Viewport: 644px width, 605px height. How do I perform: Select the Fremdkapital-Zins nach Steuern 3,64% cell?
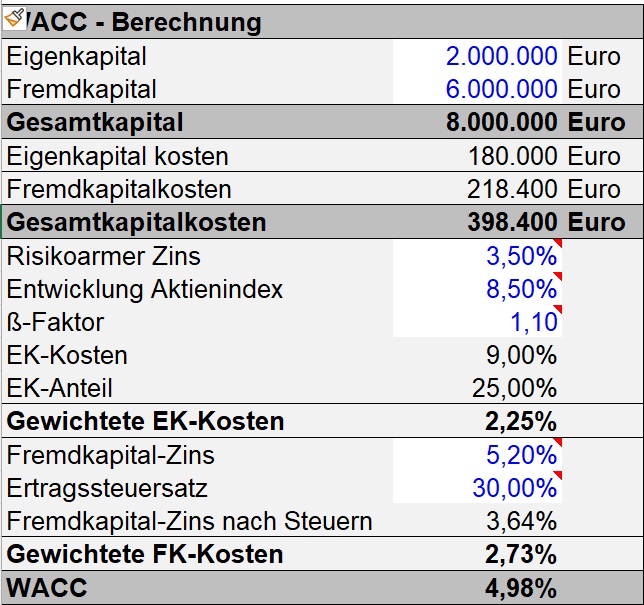click(477, 521)
